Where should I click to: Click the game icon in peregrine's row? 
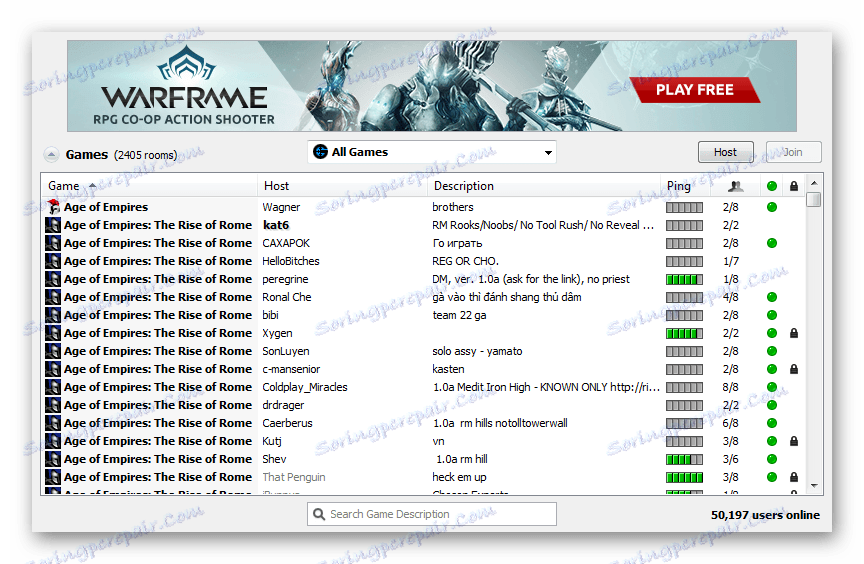click(x=53, y=279)
